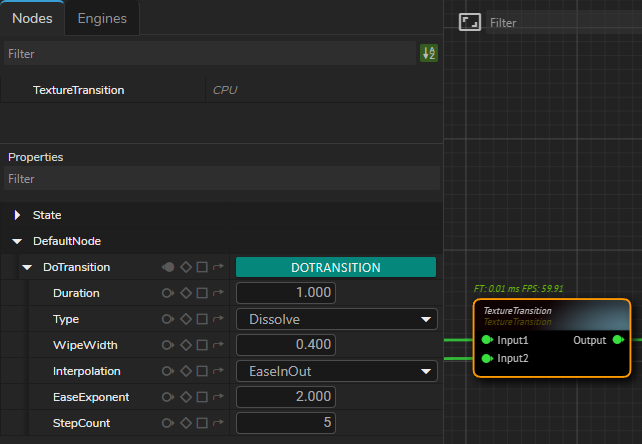Click the reset arrow on WipeWidth row
642x444 pixels.
[x=217, y=345]
